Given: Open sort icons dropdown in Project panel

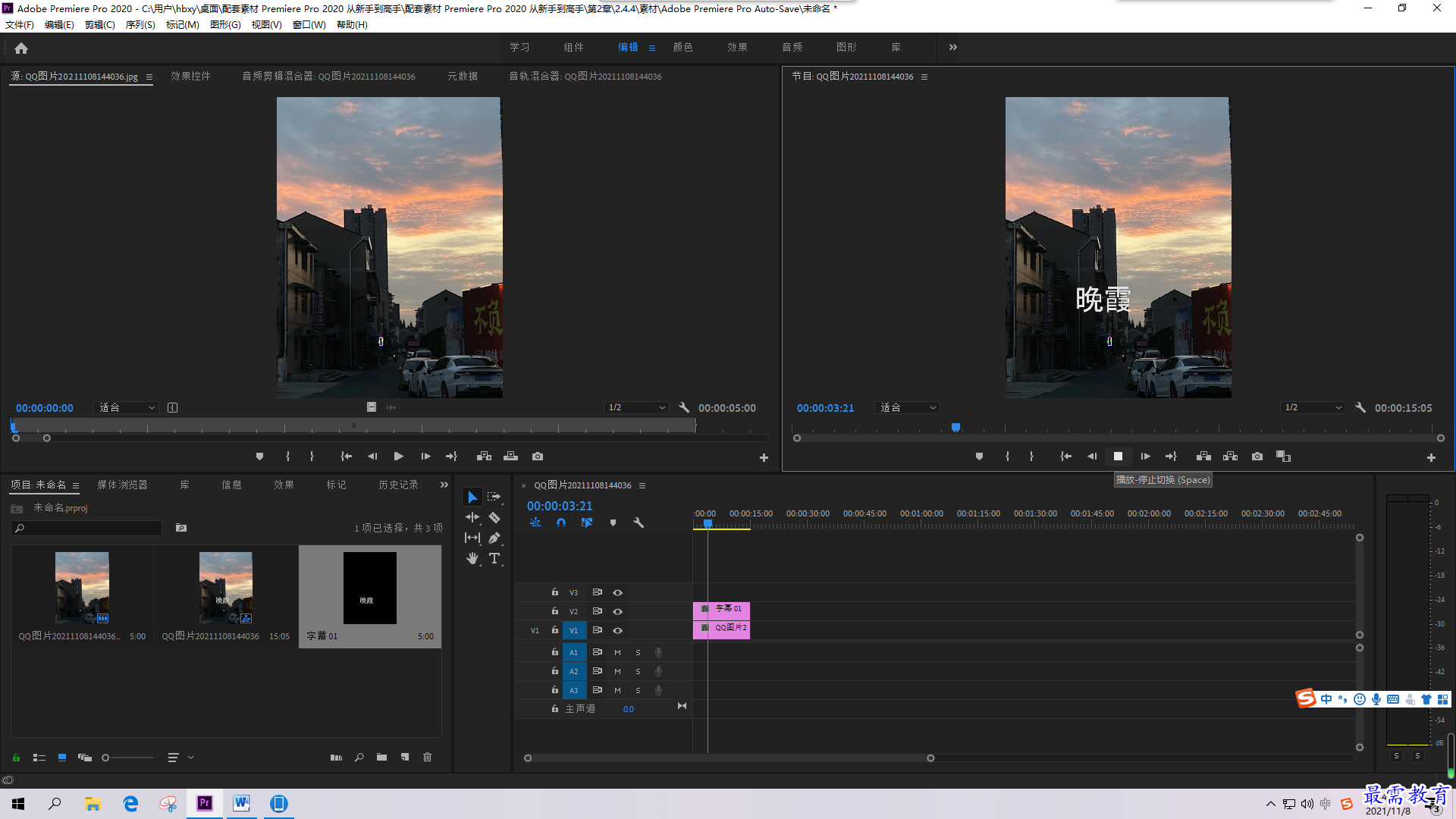Looking at the screenshot, I should tap(180, 758).
